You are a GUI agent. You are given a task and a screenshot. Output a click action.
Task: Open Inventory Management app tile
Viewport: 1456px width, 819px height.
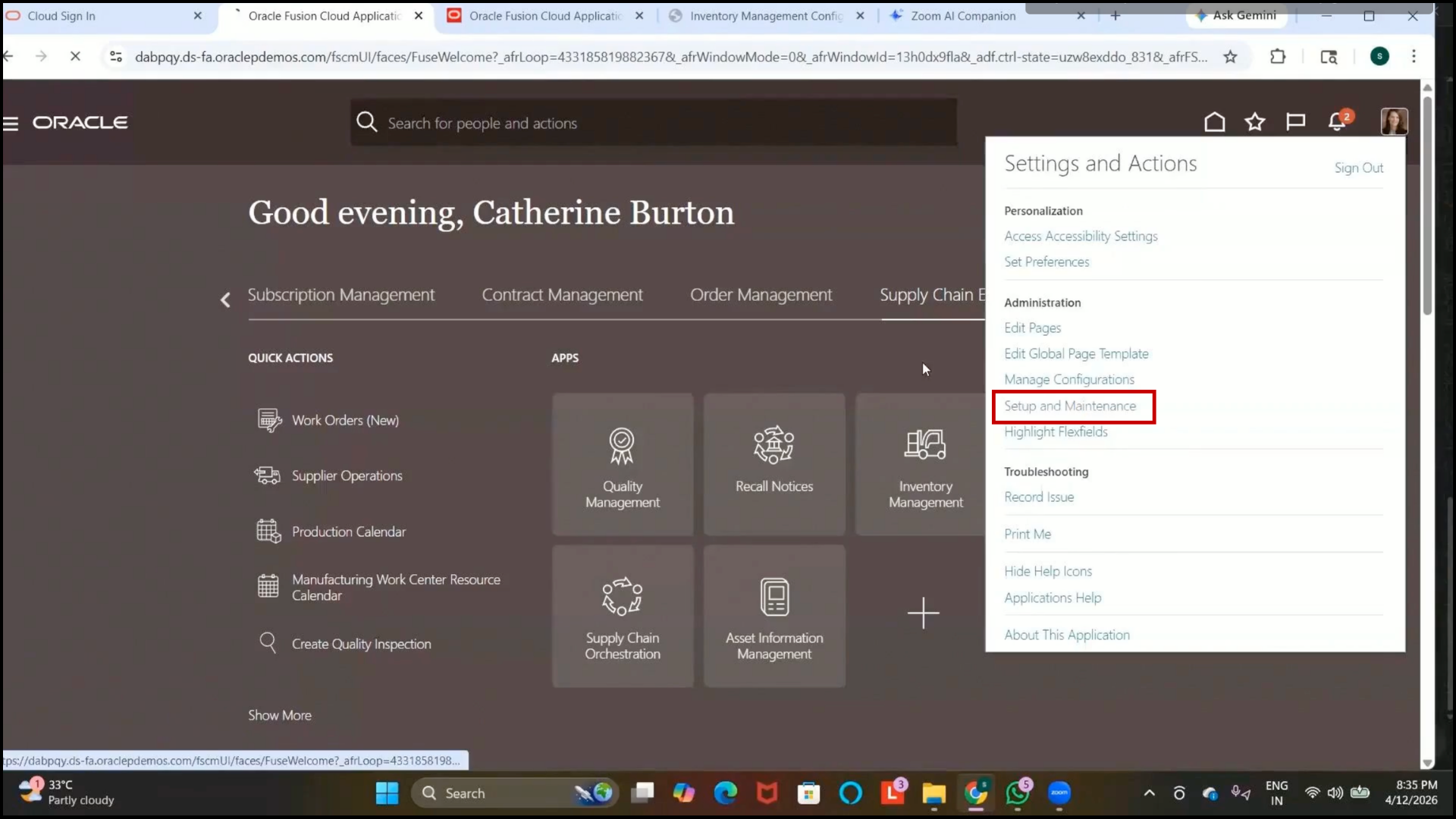click(x=921, y=464)
